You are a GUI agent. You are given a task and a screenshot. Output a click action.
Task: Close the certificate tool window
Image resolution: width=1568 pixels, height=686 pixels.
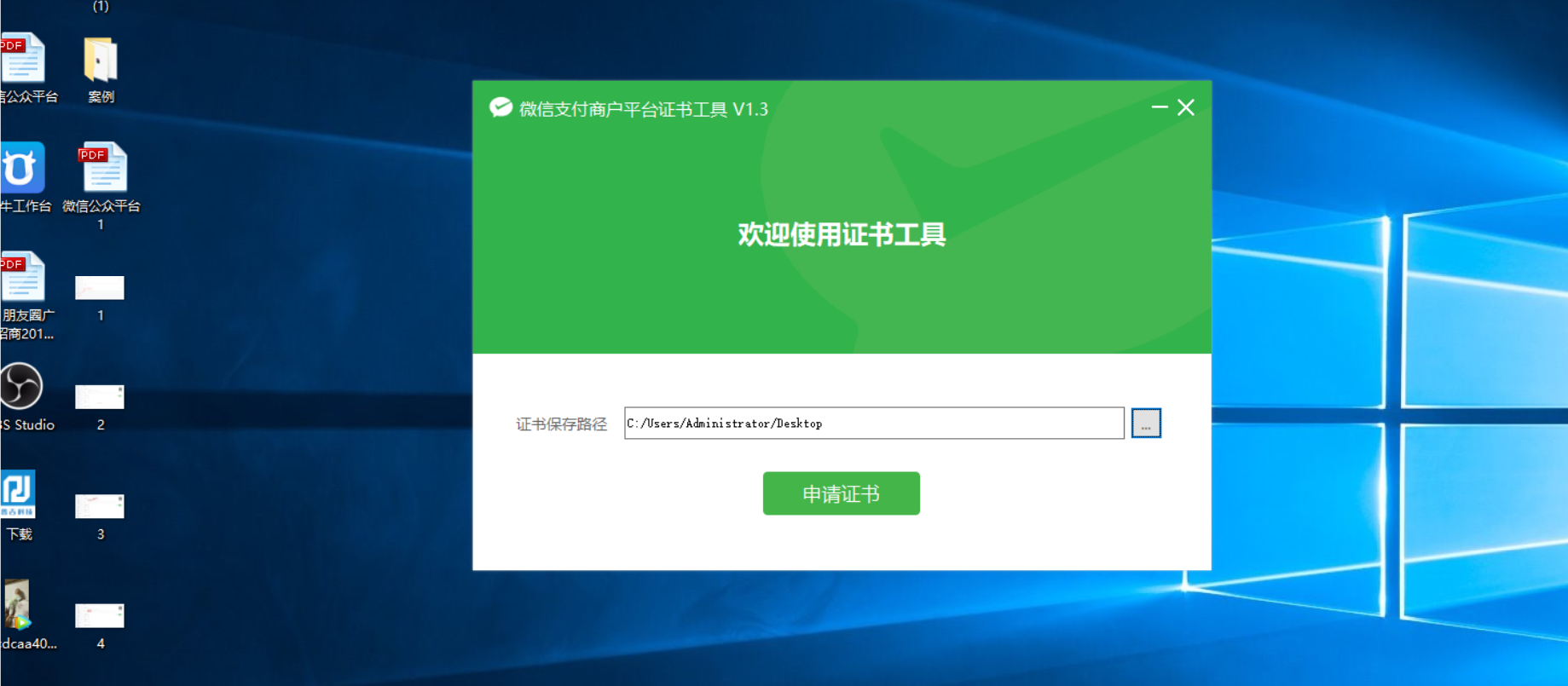[x=1186, y=107]
